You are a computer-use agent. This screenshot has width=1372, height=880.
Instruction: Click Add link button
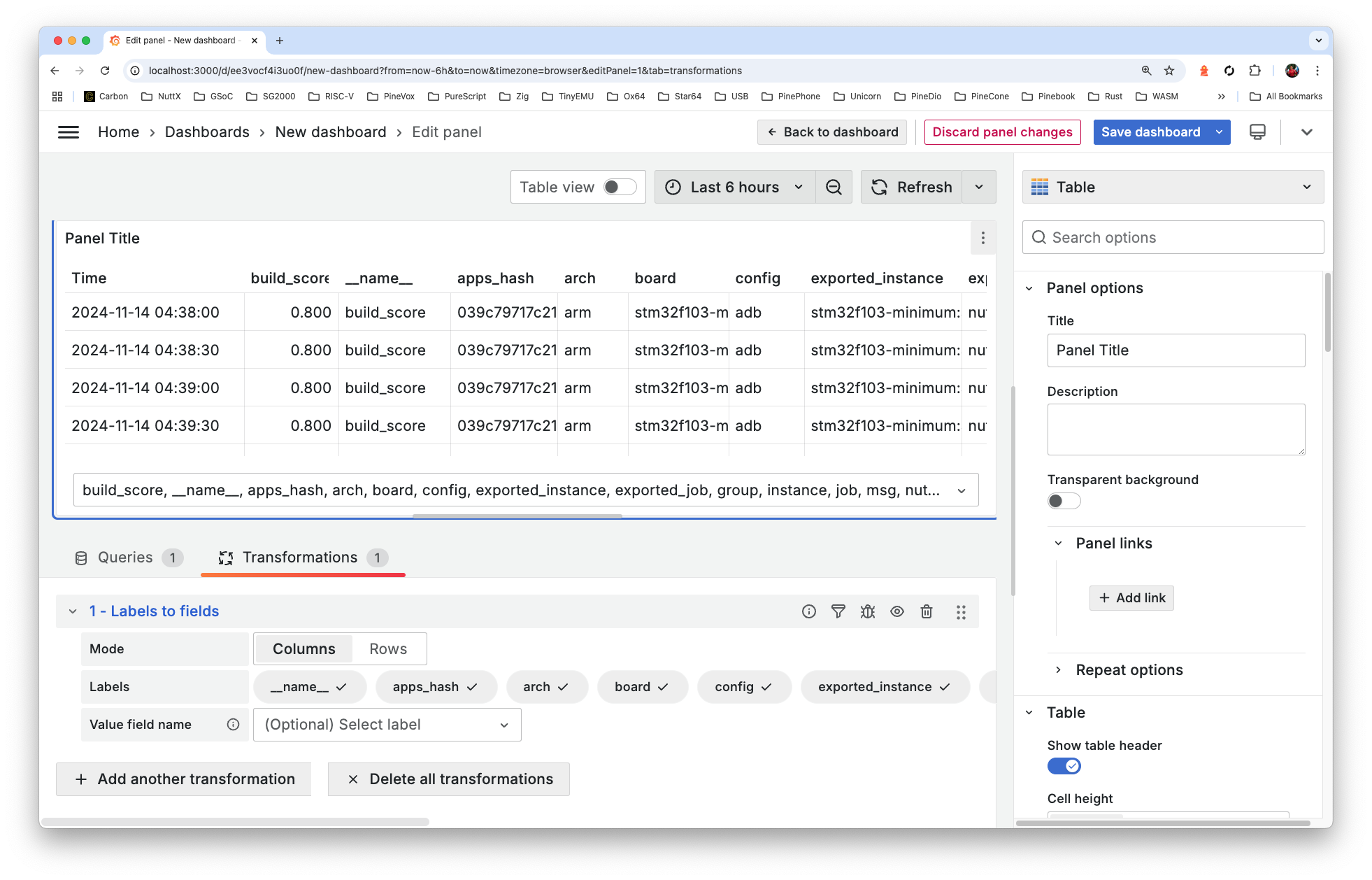[1131, 598]
